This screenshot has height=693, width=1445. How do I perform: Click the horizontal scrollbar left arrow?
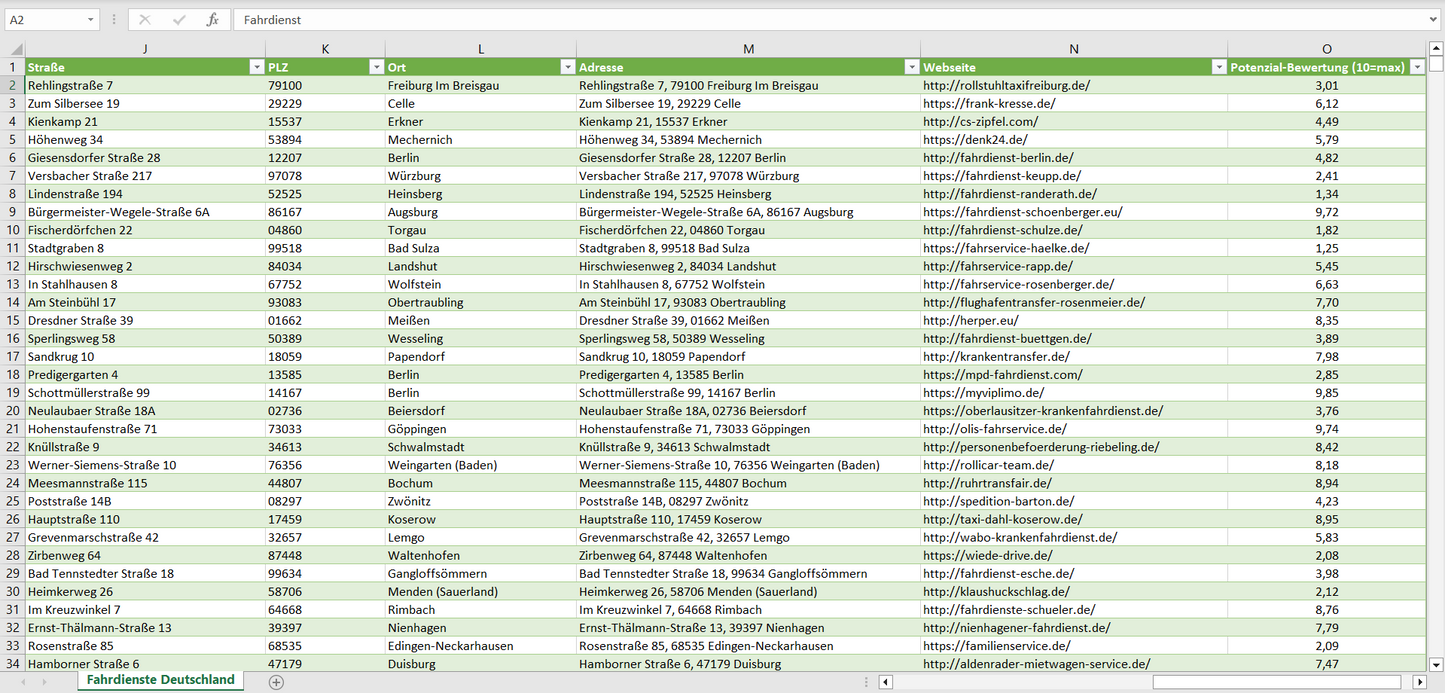coord(885,682)
